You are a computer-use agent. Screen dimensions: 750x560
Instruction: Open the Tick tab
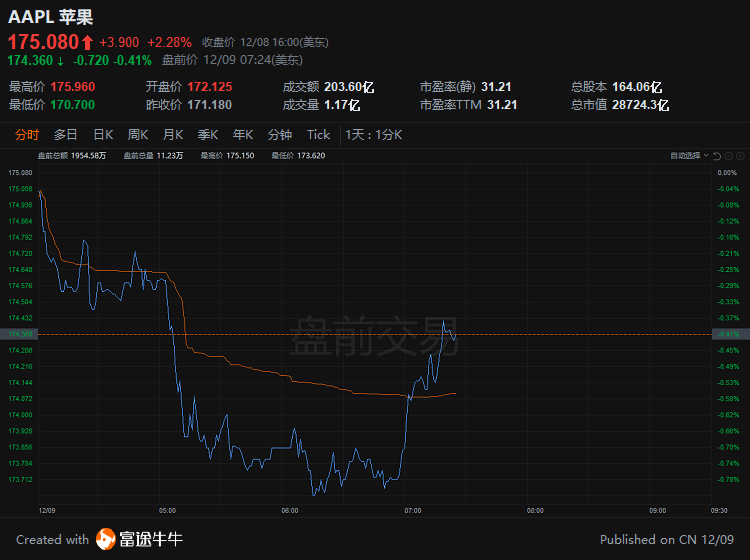(x=318, y=135)
